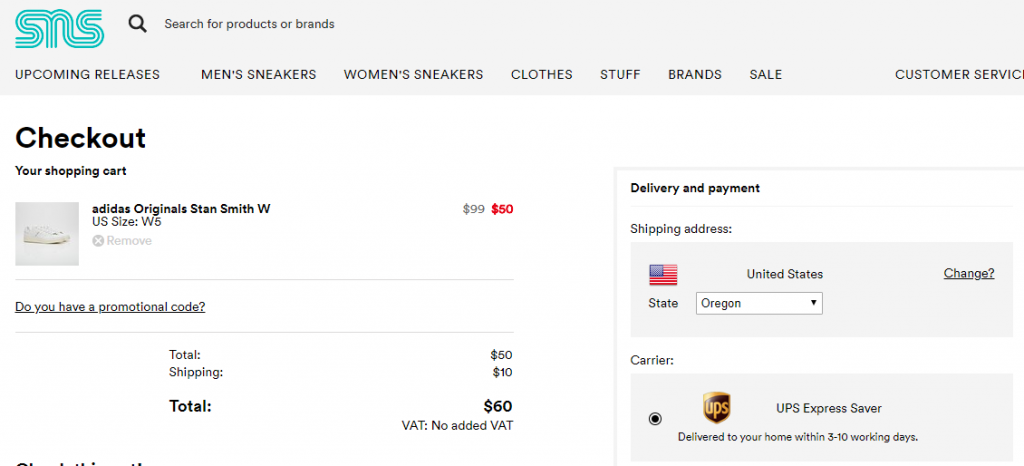Screen dimensions: 1024x466
Task: Open the Stuff menu item
Action: click(x=620, y=74)
